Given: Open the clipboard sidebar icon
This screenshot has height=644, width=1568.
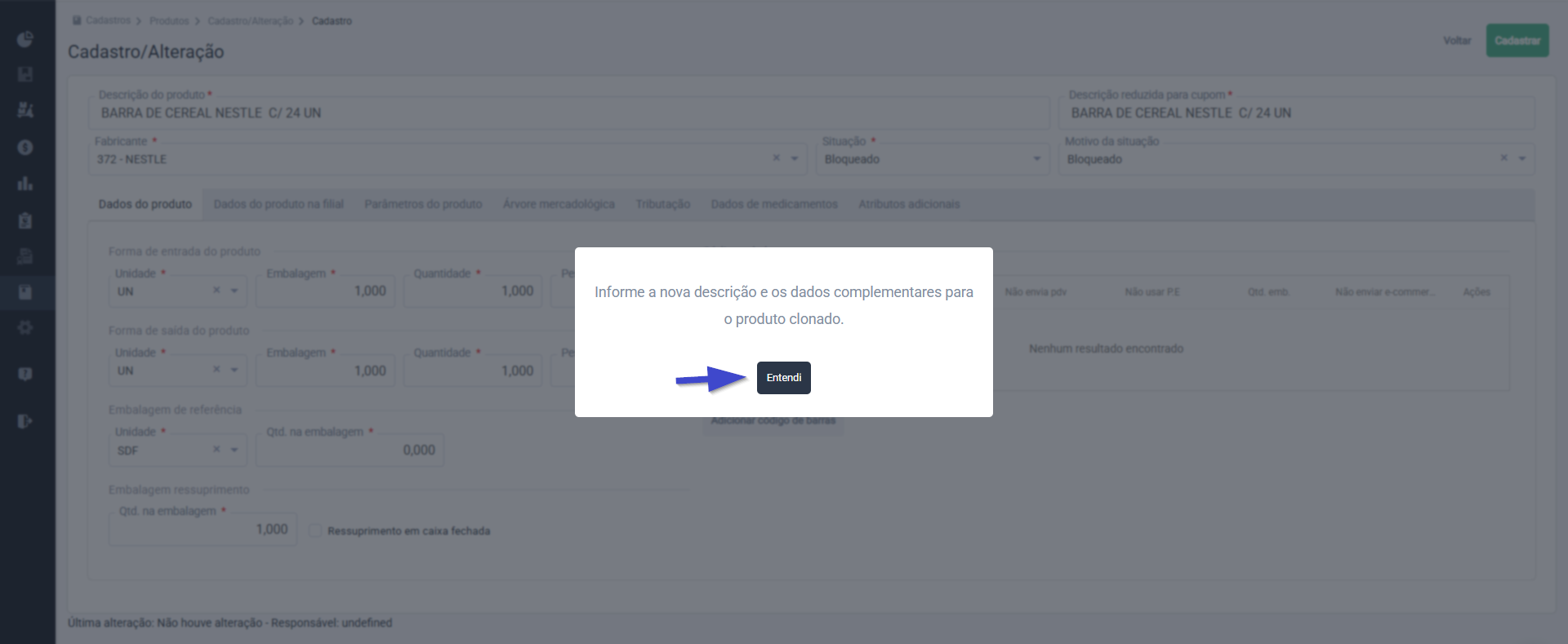Looking at the screenshot, I should pyautogui.click(x=25, y=220).
